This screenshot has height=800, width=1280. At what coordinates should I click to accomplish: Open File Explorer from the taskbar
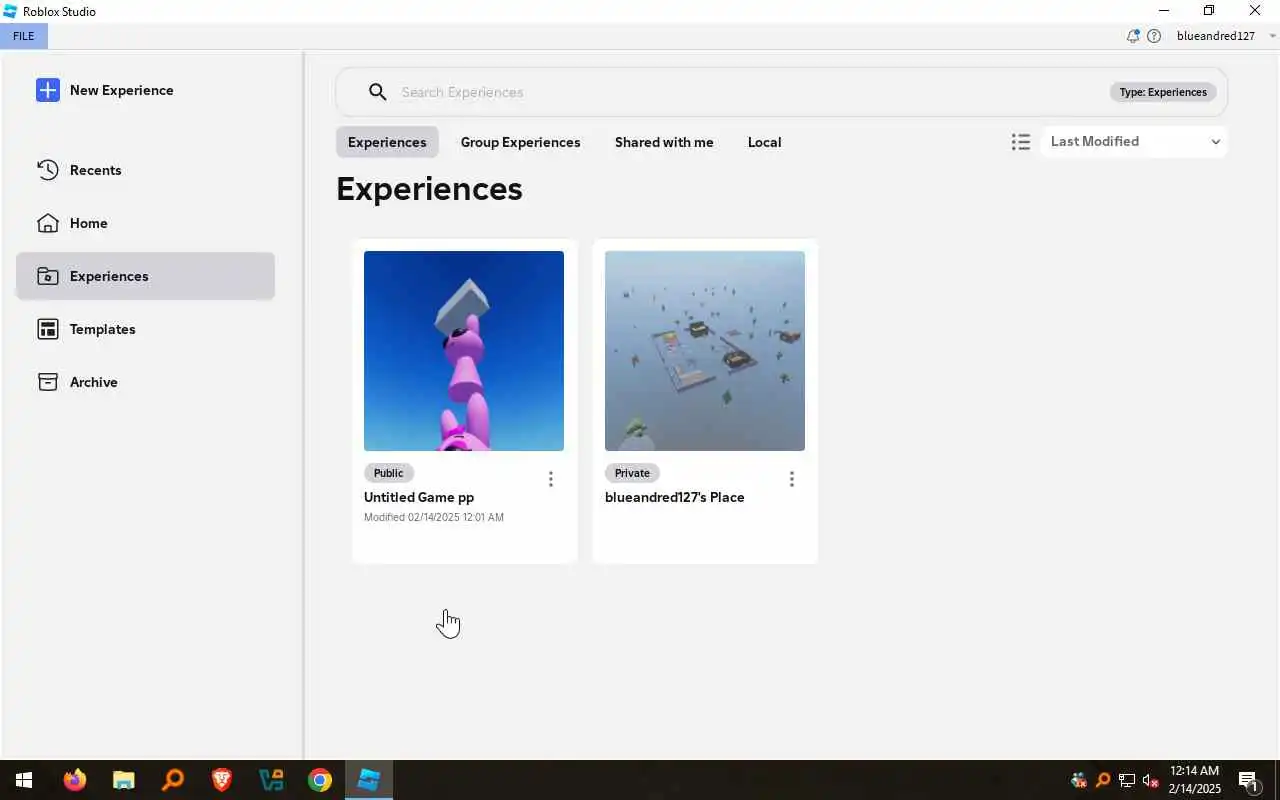(123, 780)
